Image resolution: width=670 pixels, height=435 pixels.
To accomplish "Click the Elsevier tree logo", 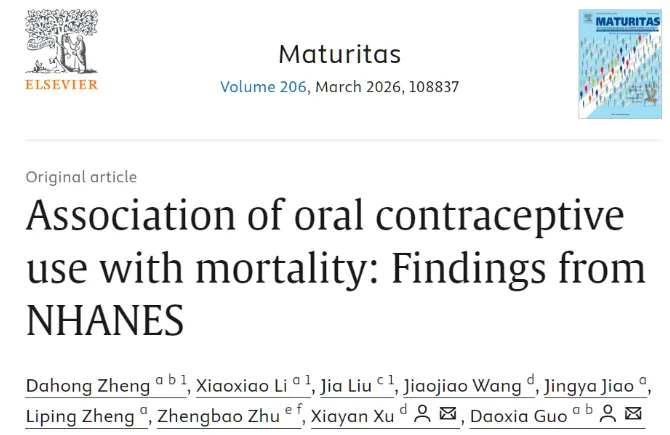I will click(62, 42).
